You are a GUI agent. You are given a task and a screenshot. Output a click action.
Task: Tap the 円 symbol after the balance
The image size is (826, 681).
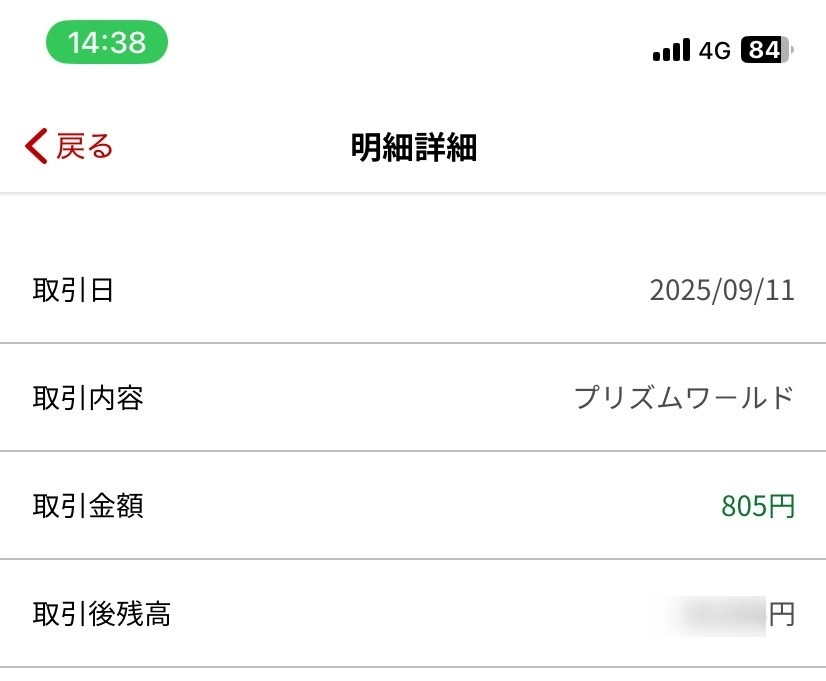tap(782, 614)
